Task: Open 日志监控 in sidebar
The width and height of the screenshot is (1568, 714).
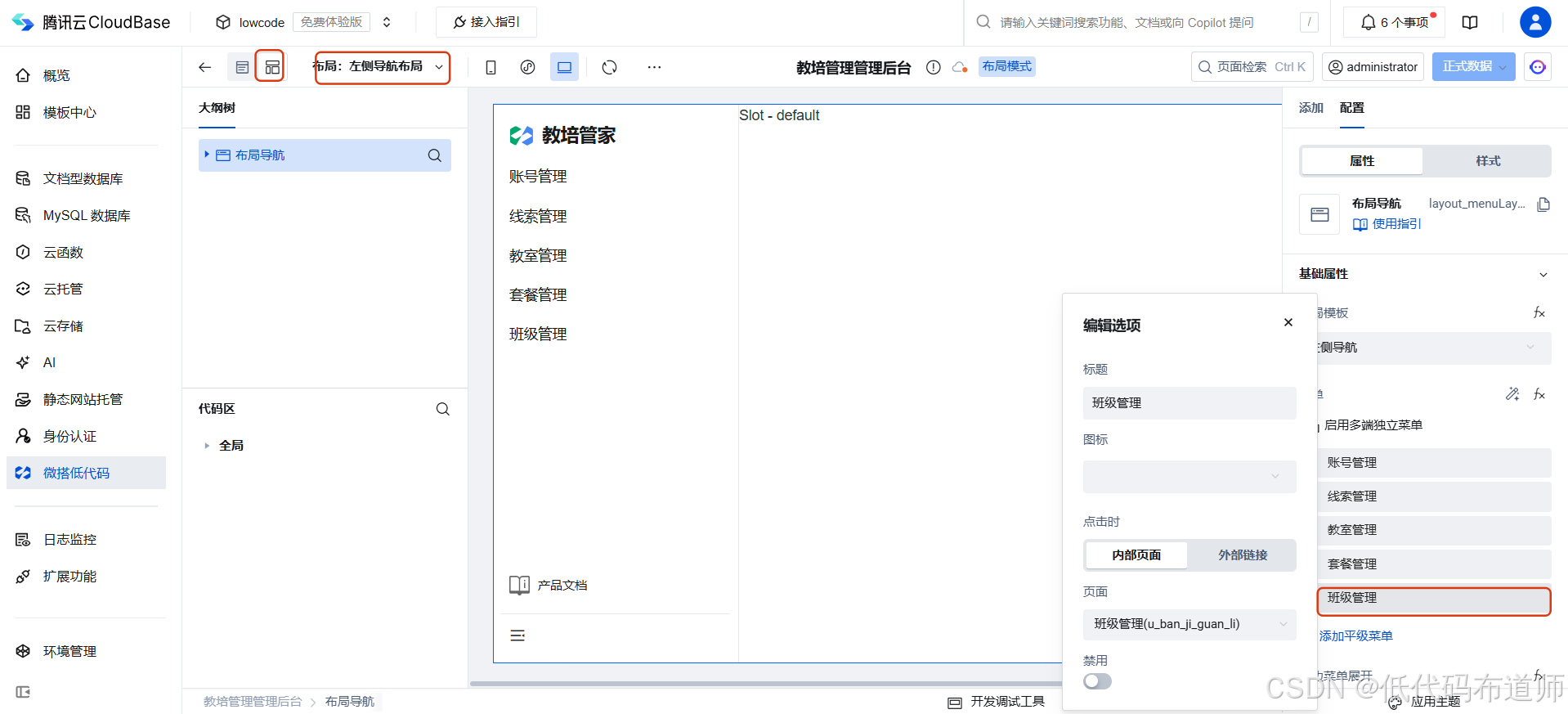Action: point(69,540)
